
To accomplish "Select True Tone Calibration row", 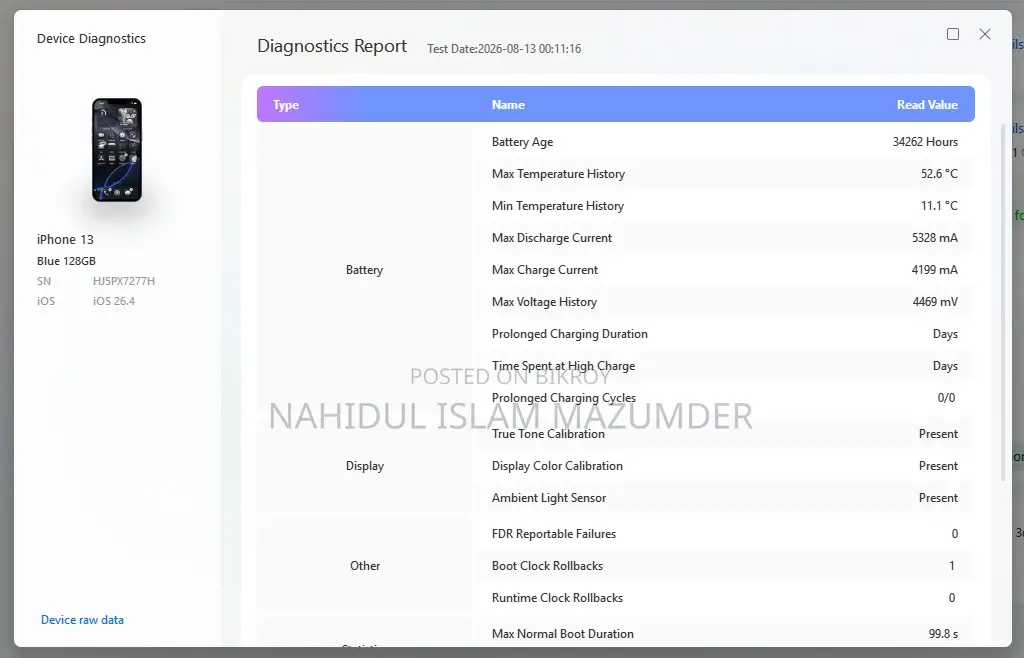I will click(725, 433).
